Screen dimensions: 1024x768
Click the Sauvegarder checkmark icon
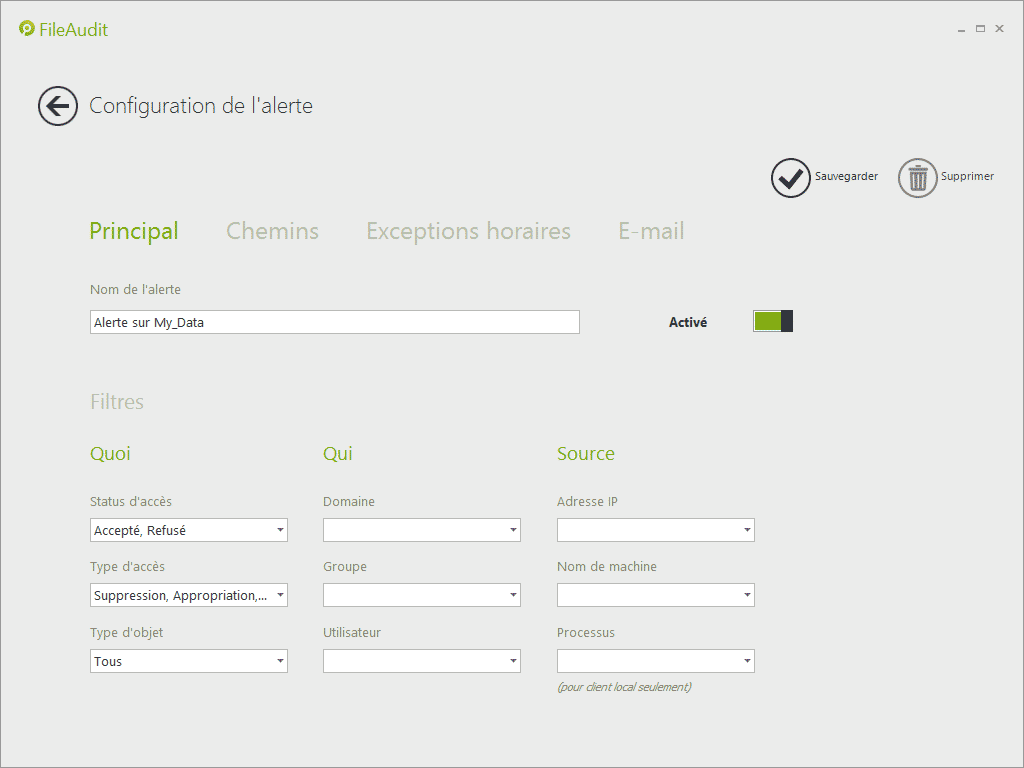pyautogui.click(x=790, y=178)
